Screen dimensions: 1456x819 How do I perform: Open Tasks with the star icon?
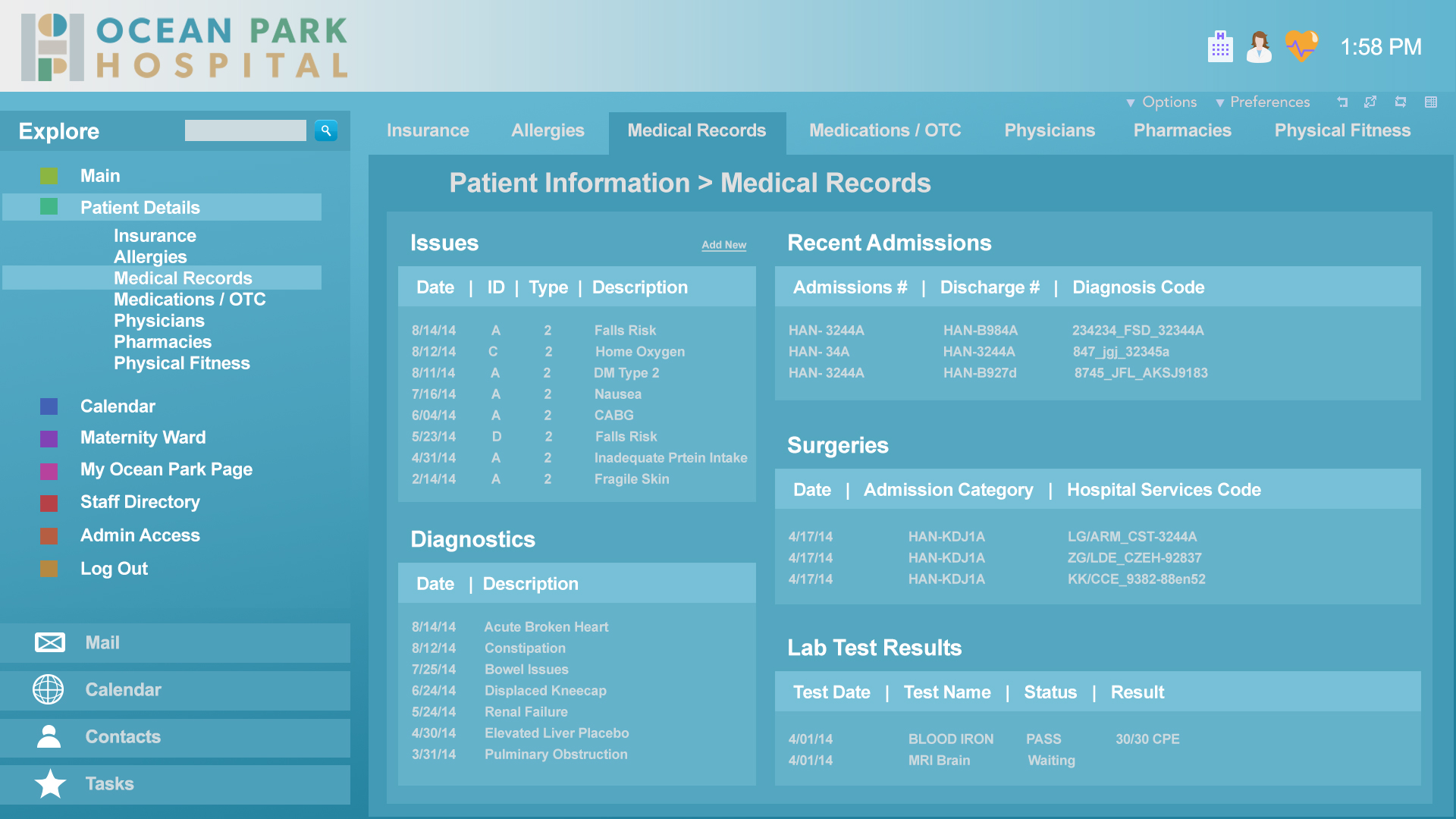(x=50, y=783)
